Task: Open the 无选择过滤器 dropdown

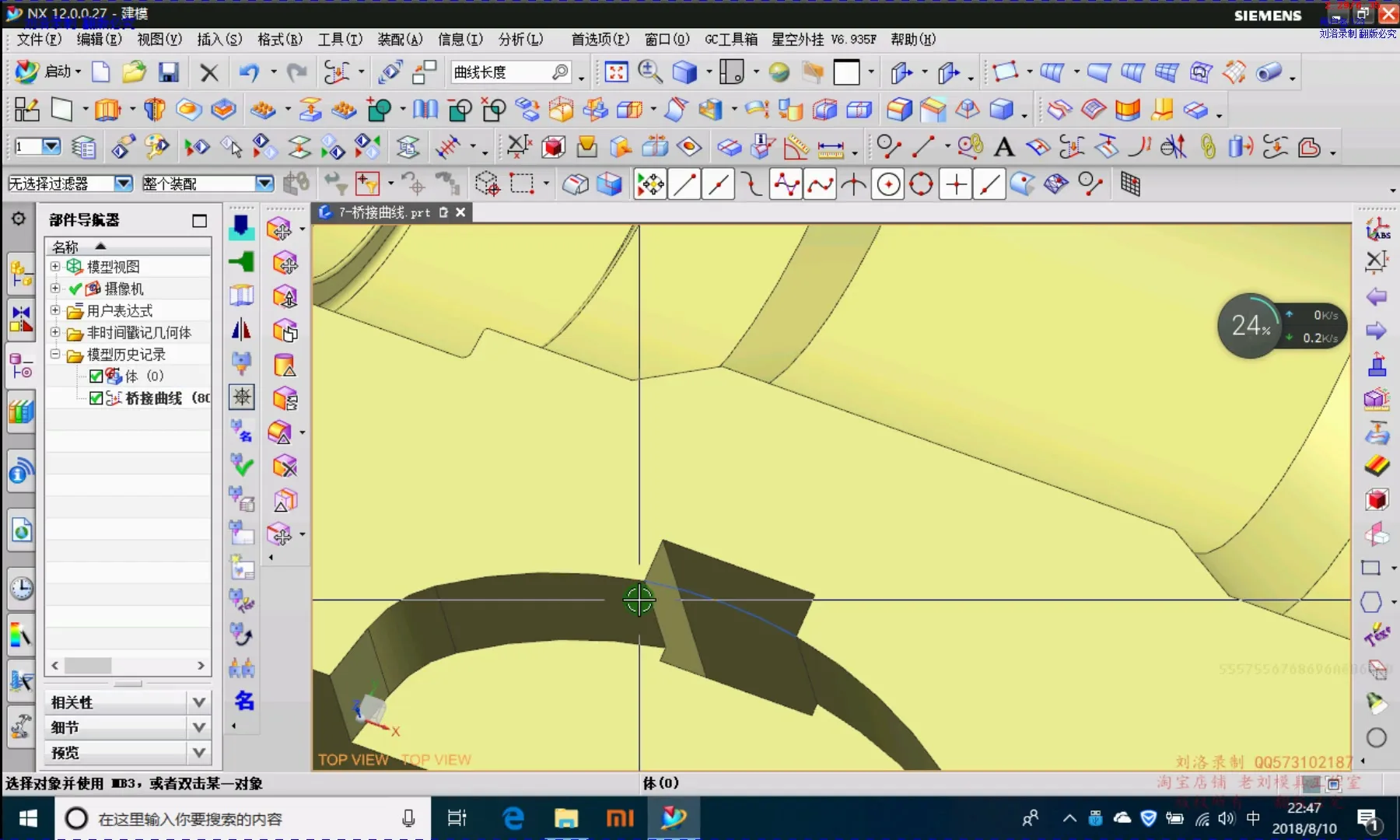Action: (x=123, y=184)
